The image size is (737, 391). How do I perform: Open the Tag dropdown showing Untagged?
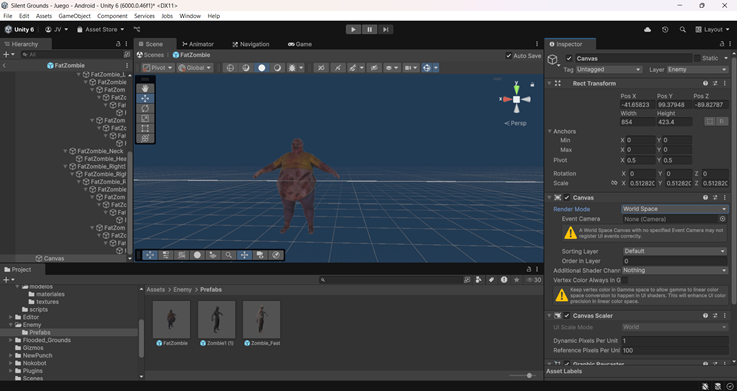tap(608, 70)
